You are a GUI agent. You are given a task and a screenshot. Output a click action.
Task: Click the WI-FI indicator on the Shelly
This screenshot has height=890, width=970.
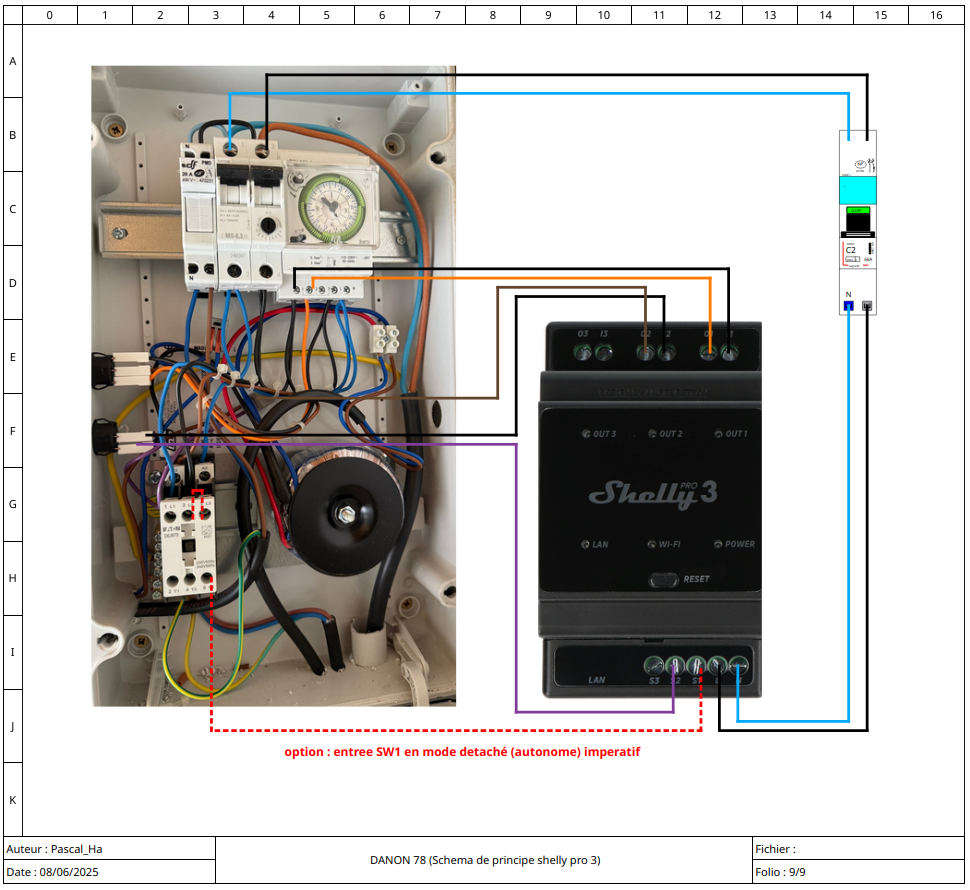pos(664,544)
